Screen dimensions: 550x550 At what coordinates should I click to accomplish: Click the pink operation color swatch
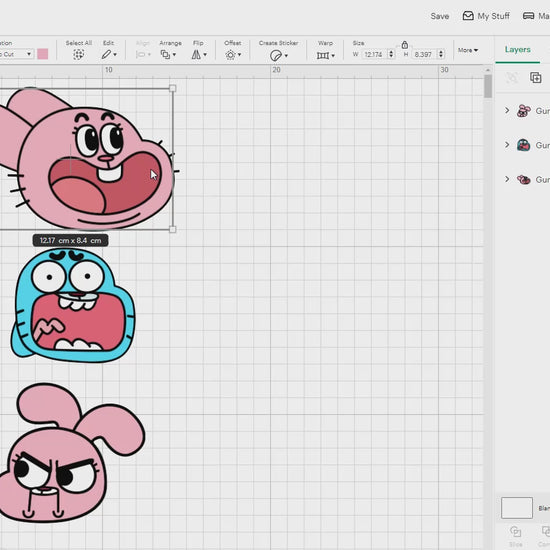(x=43, y=54)
